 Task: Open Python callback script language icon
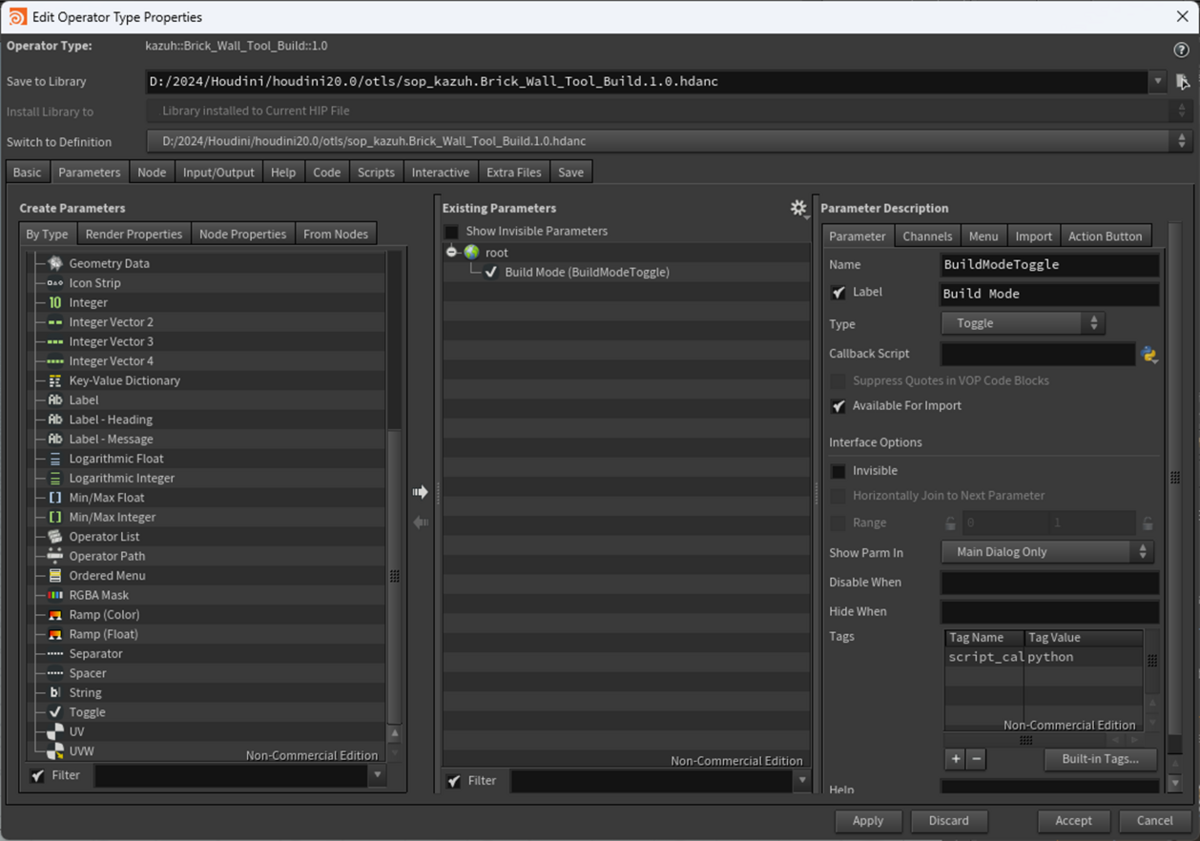point(1149,354)
